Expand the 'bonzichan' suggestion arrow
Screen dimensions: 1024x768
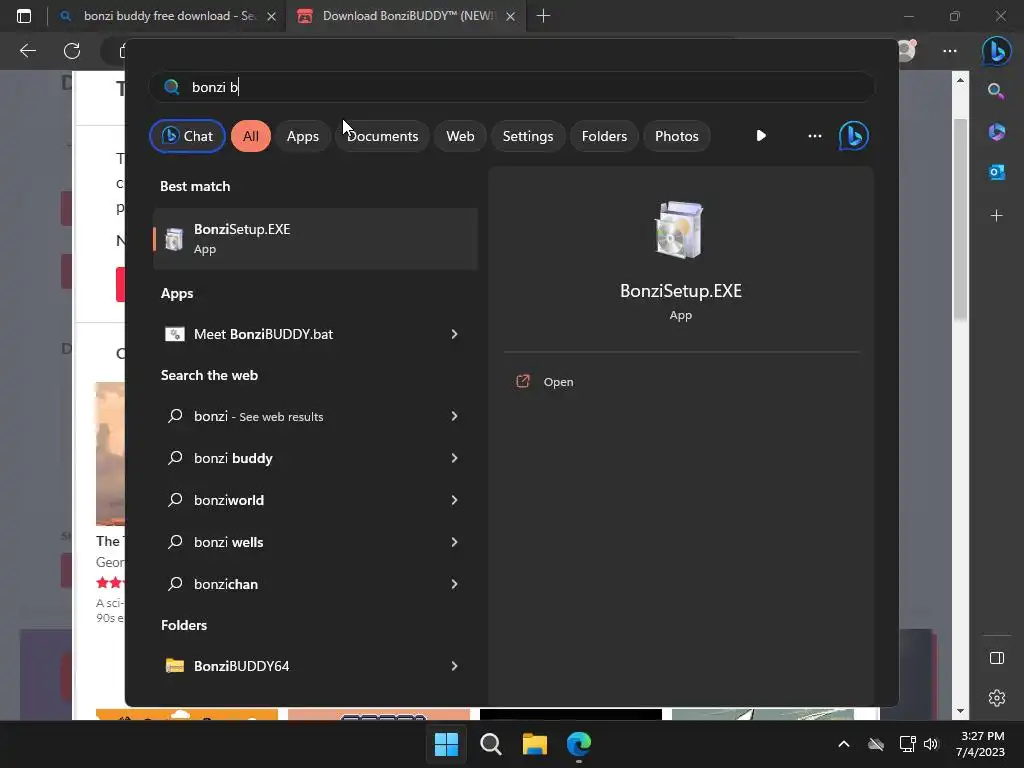point(455,584)
